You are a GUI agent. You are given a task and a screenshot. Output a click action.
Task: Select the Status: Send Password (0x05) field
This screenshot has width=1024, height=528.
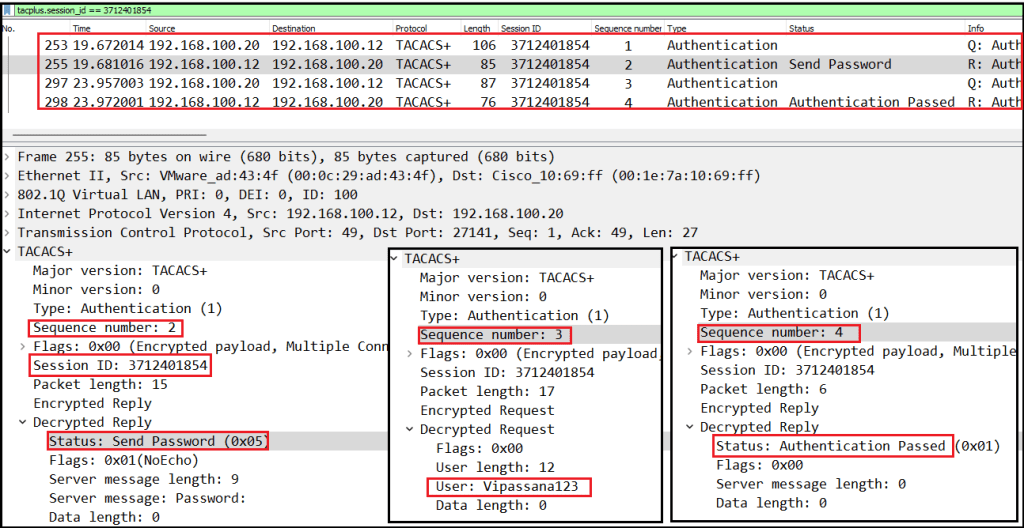157,442
